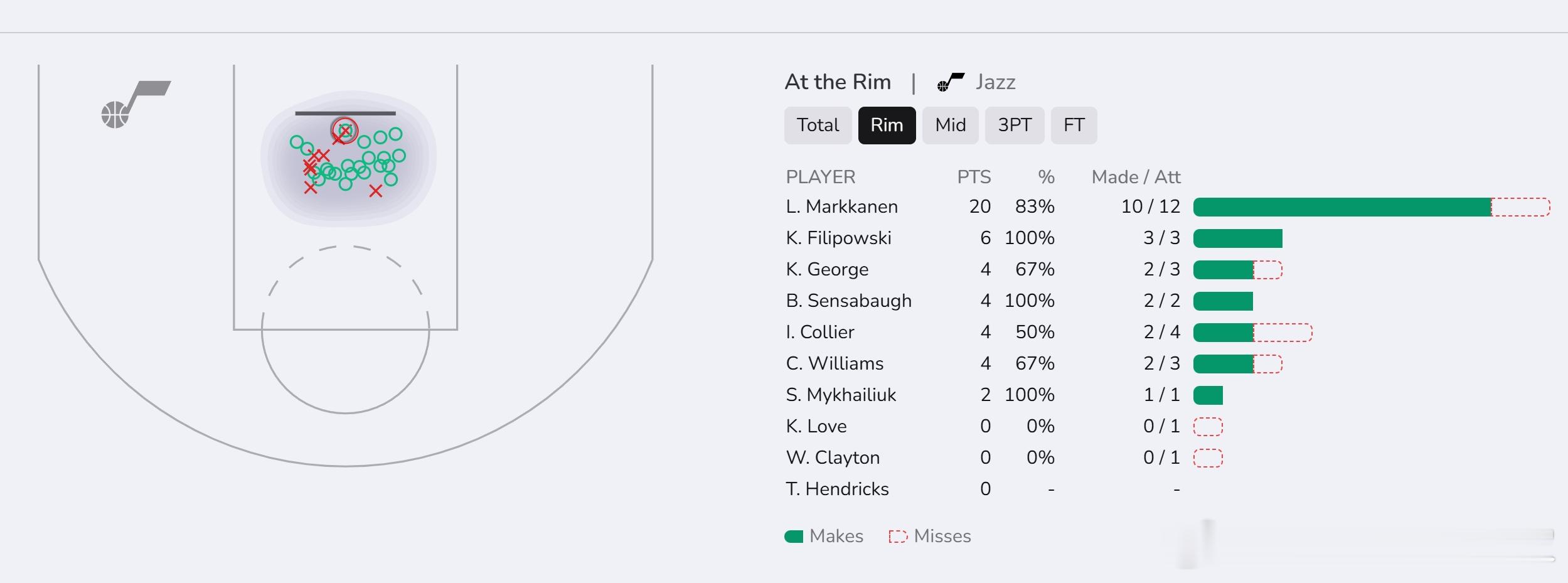Click the red X miss inside the hoop
Screen dimensions: 1568x583
[345, 131]
